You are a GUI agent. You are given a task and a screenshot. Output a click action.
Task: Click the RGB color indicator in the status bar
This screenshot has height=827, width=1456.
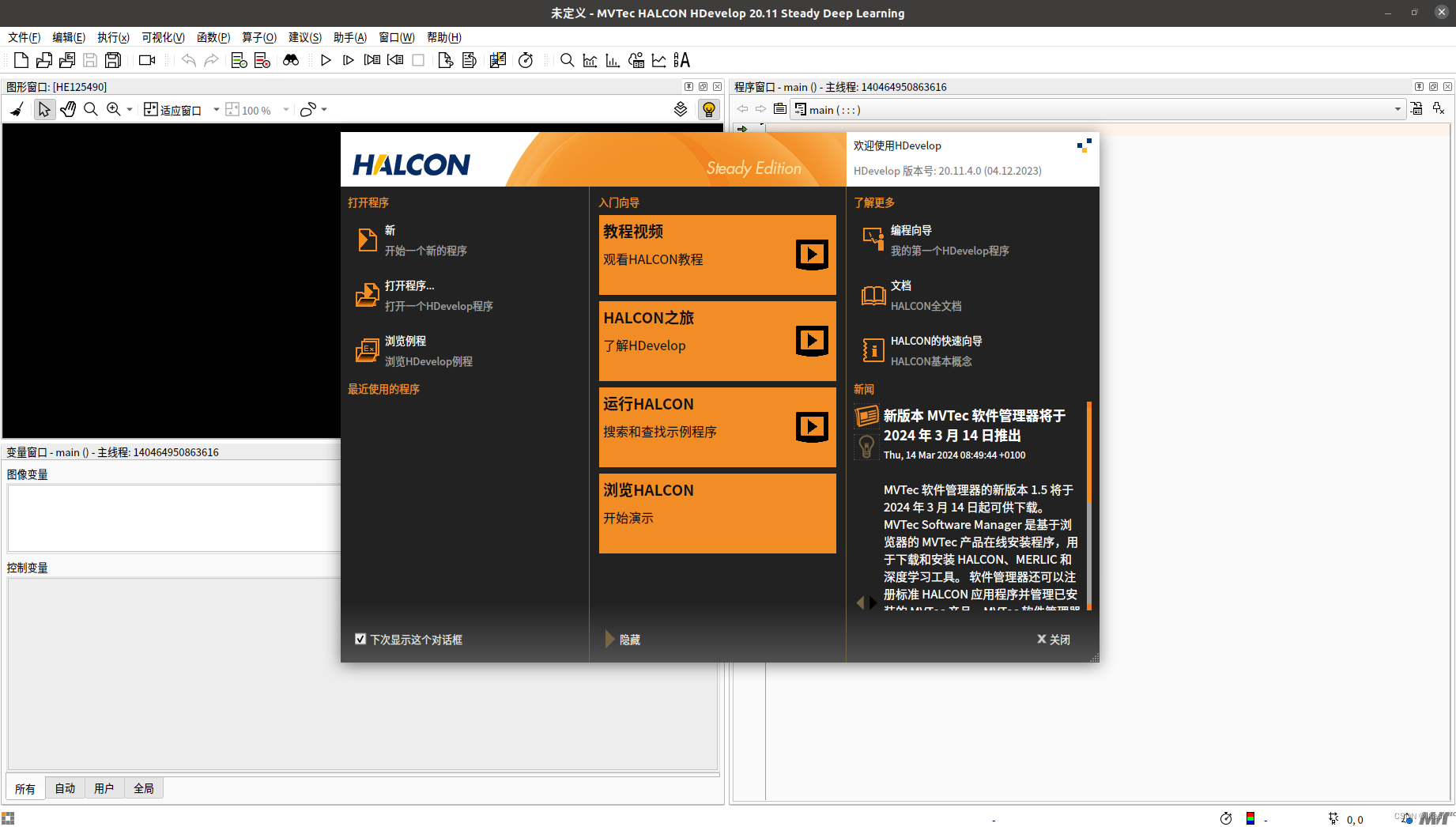(x=1250, y=818)
